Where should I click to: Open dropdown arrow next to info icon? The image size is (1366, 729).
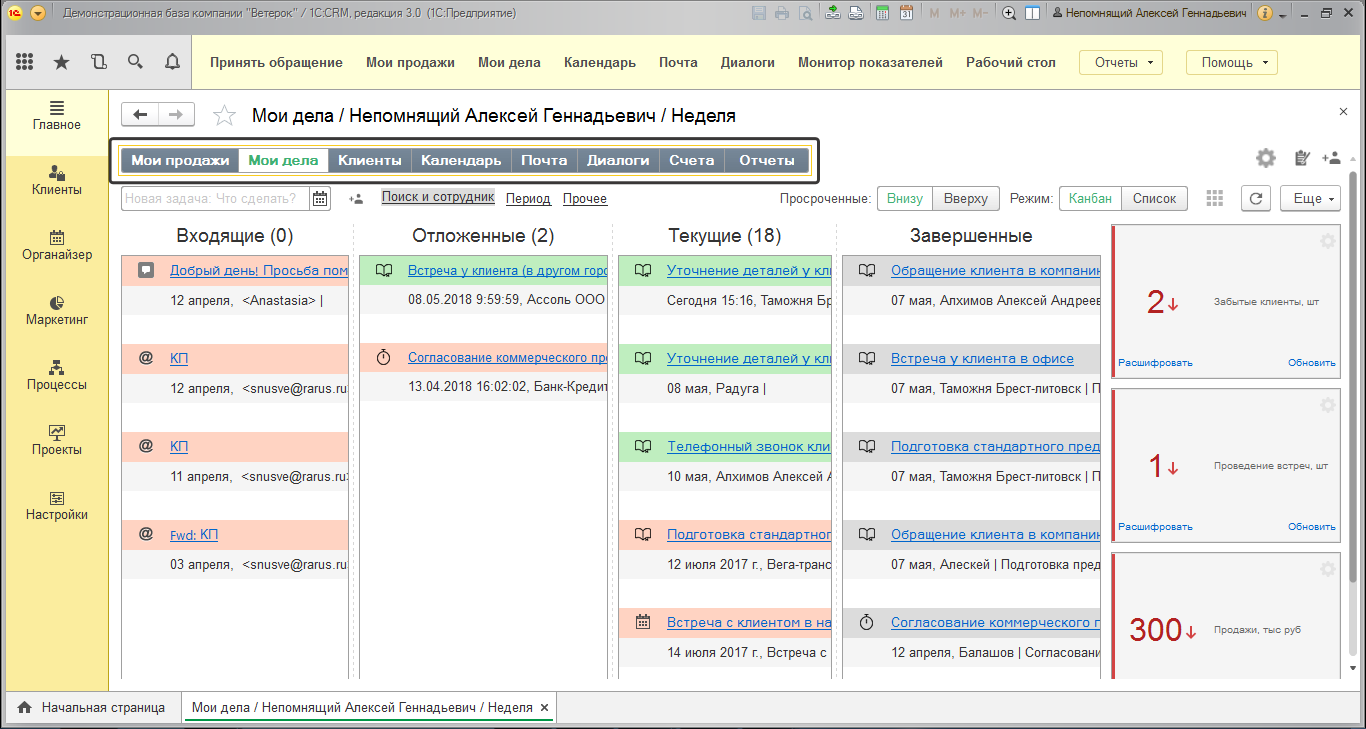point(1284,14)
